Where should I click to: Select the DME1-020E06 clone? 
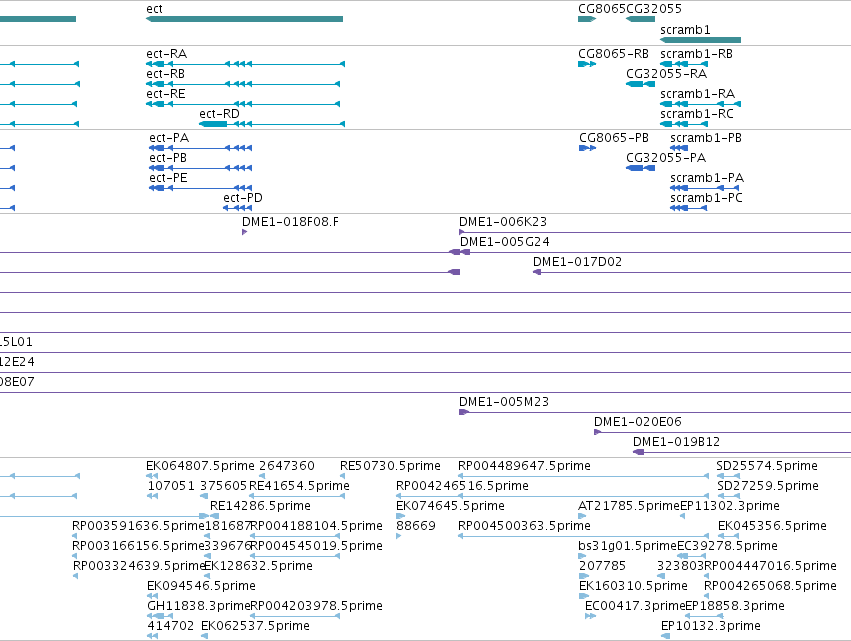[722, 433]
